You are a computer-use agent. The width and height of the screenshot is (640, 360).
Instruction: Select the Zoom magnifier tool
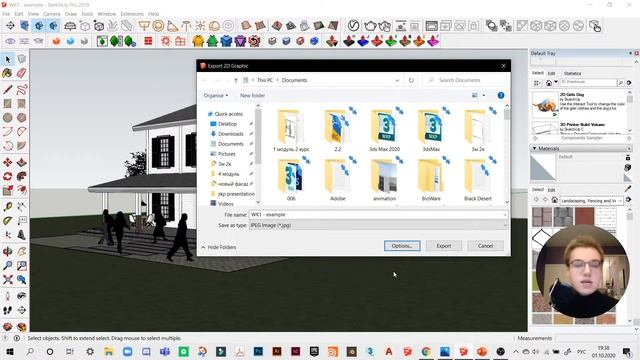point(7,266)
